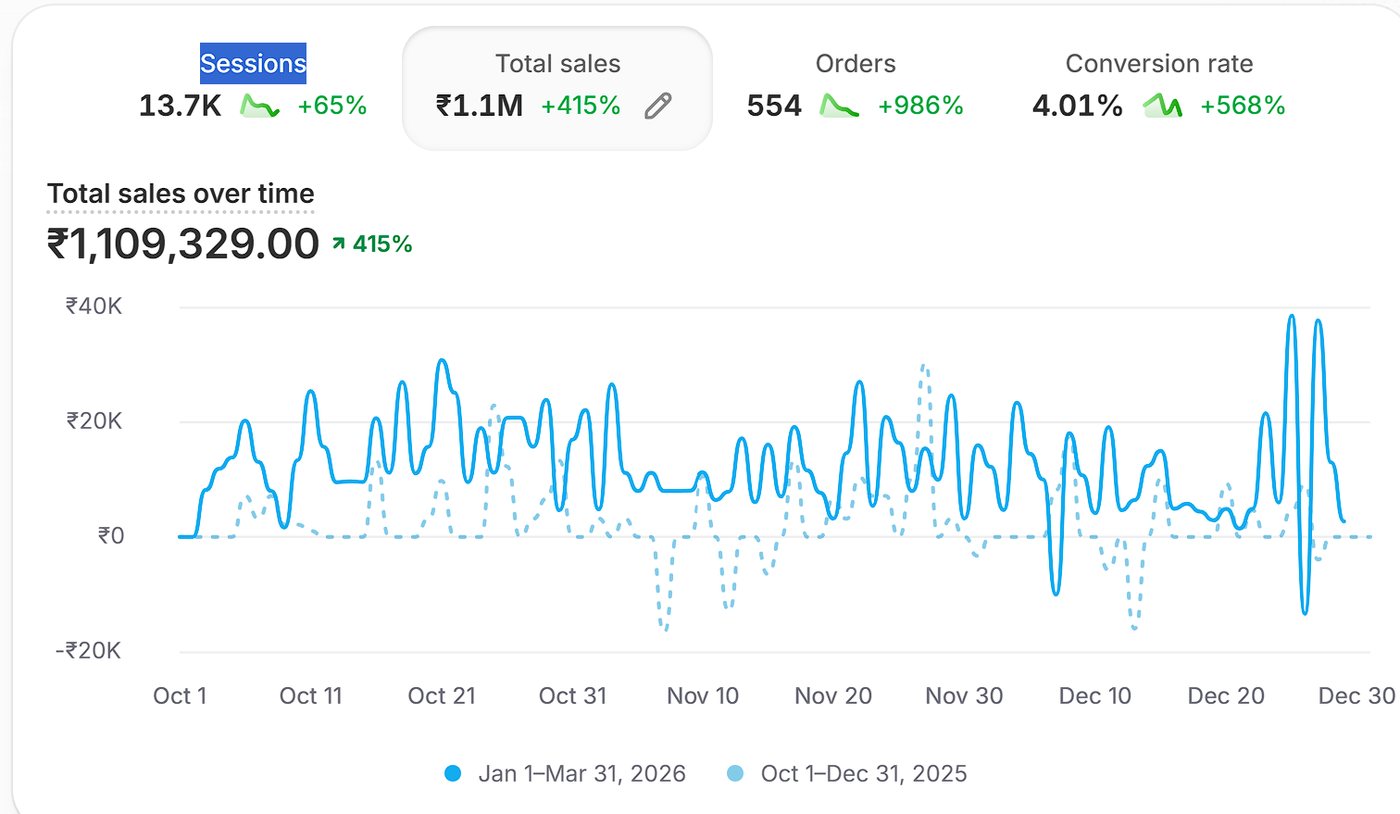Click the 'Jan 1–Mar 31, 2026' legend label
1400x814 pixels.
582,773
